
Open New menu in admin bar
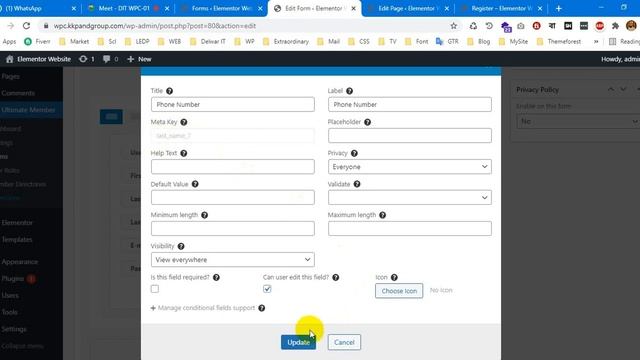[139, 59]
